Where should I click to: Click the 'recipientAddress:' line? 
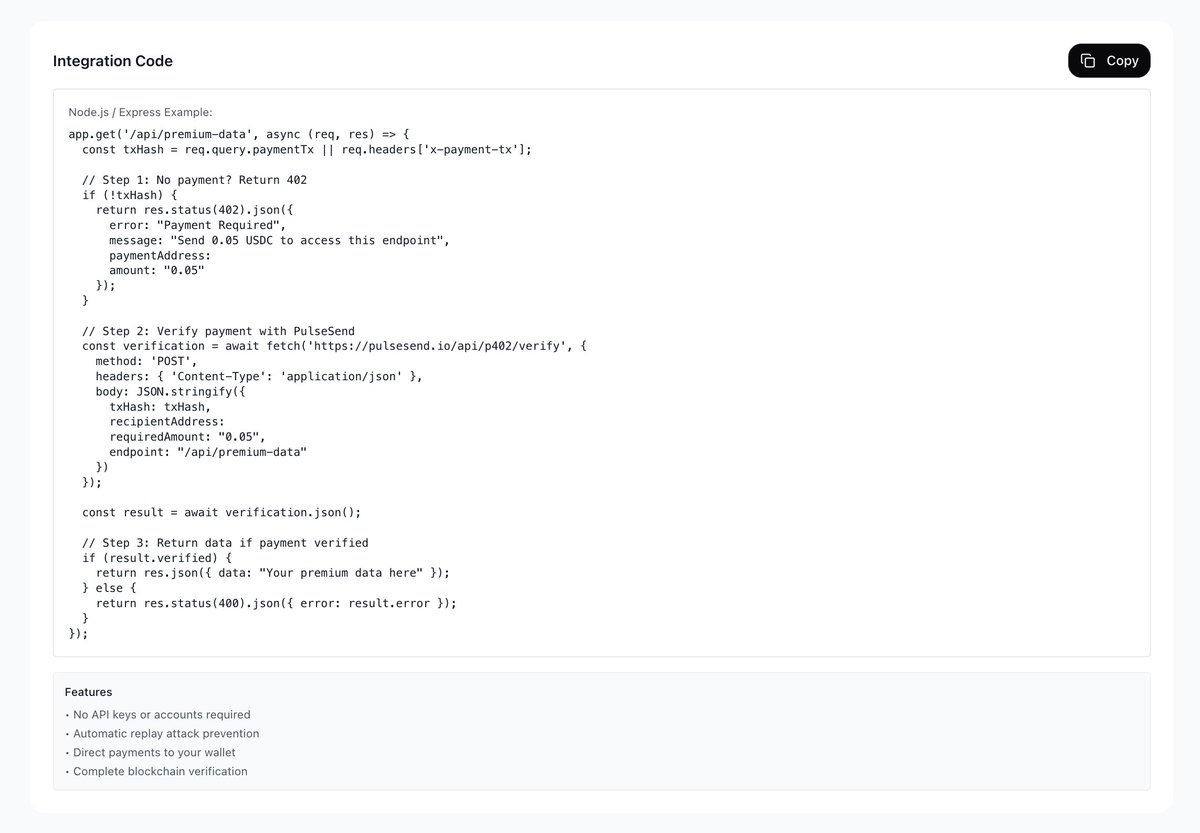167,422
